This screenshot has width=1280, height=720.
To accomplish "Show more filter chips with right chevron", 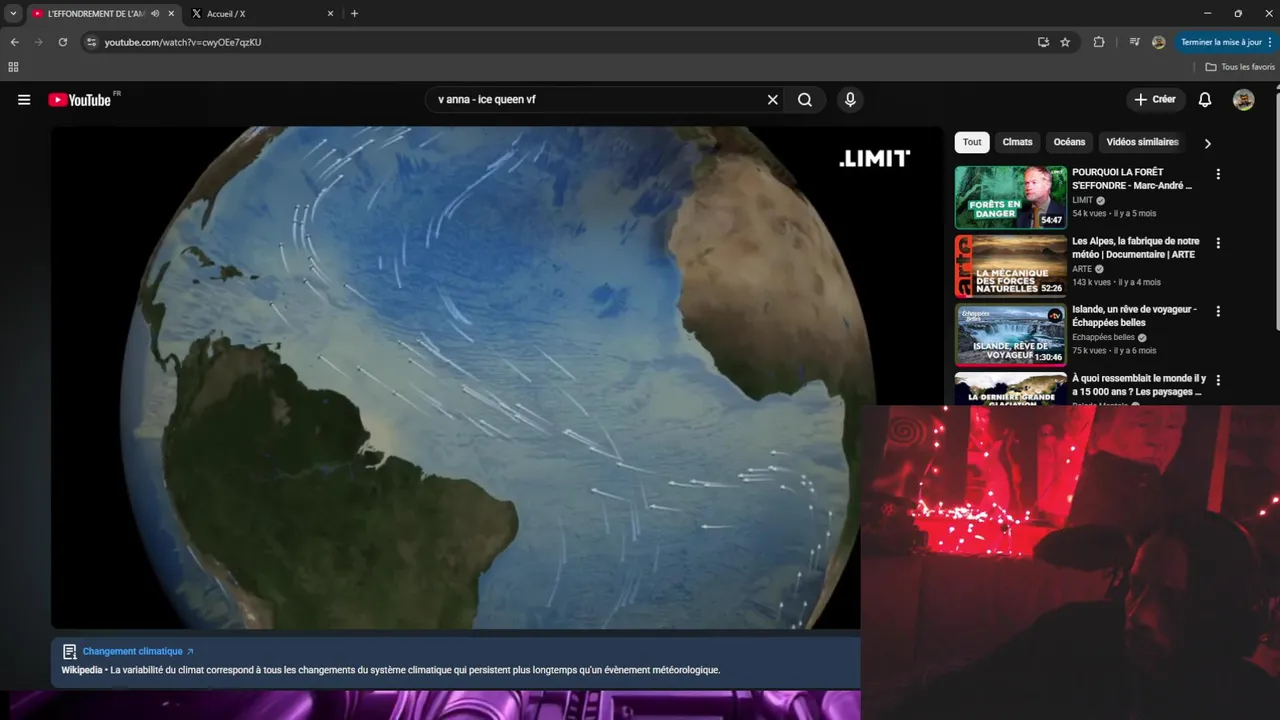I will pyautogui.click(x=1207, y=143).
